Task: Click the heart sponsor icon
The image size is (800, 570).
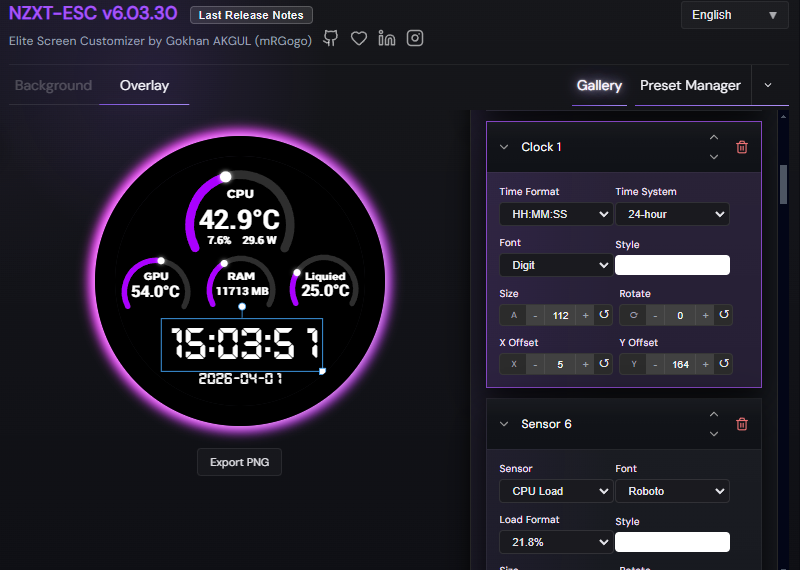Action: click(359, 38)
